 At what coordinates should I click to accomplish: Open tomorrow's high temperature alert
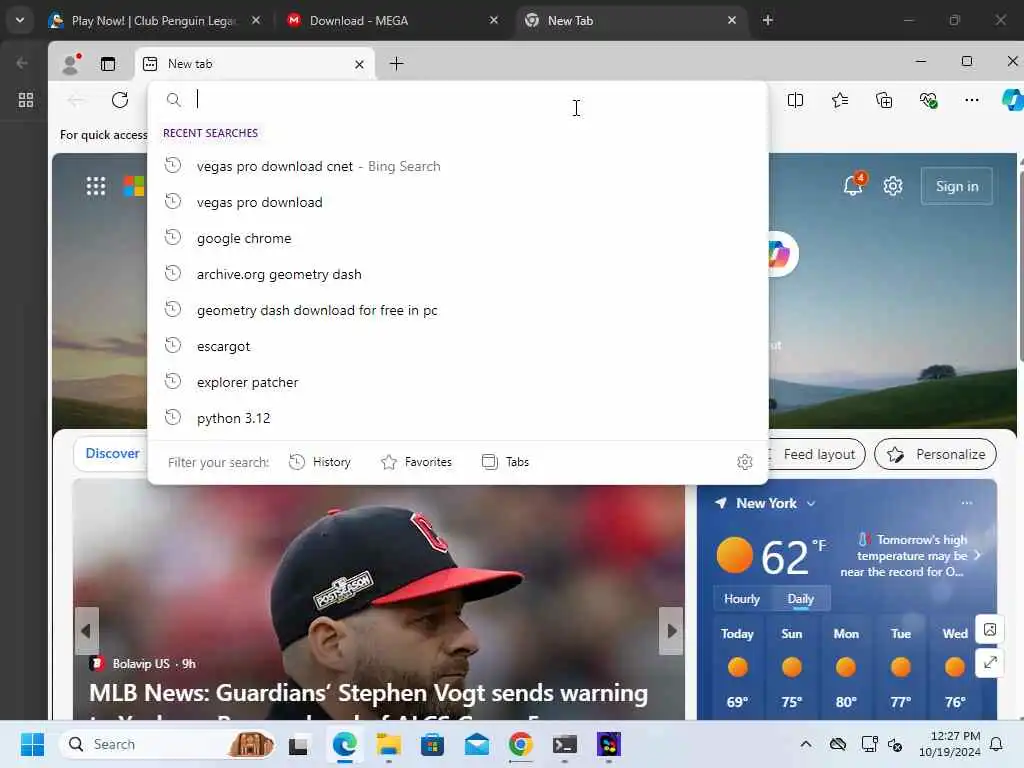911,556
